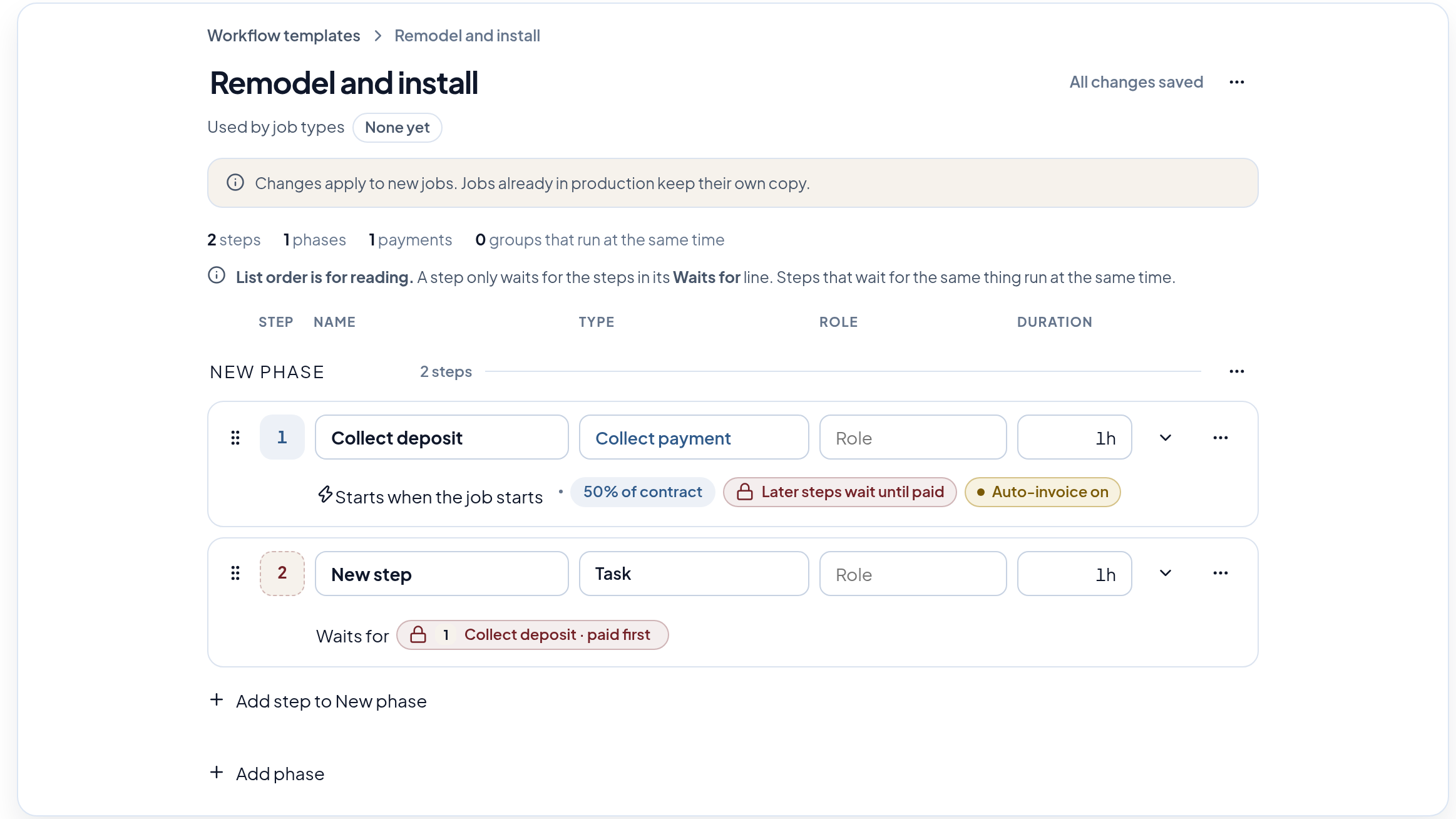Screen dimensions: 1456x819
Task: Click the Starts when the job starts text
Action: point(439,497)
